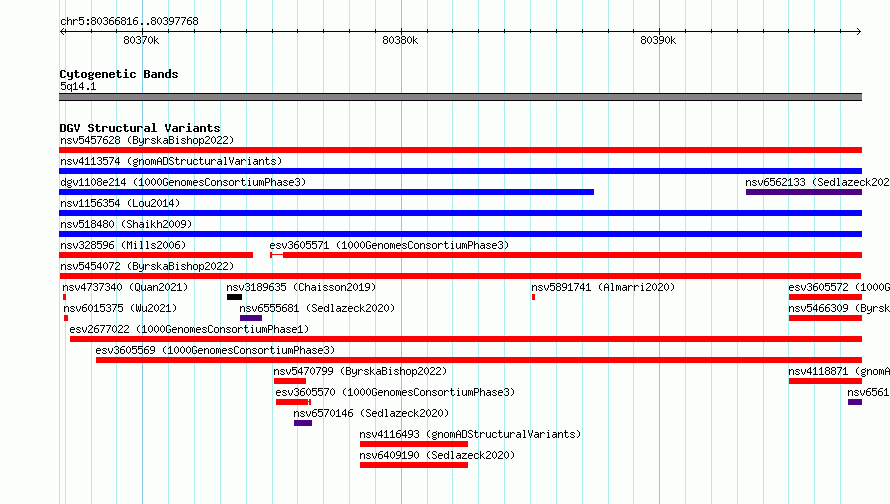Select the blue nsv518480 variant bar

(x=460, y=234)
